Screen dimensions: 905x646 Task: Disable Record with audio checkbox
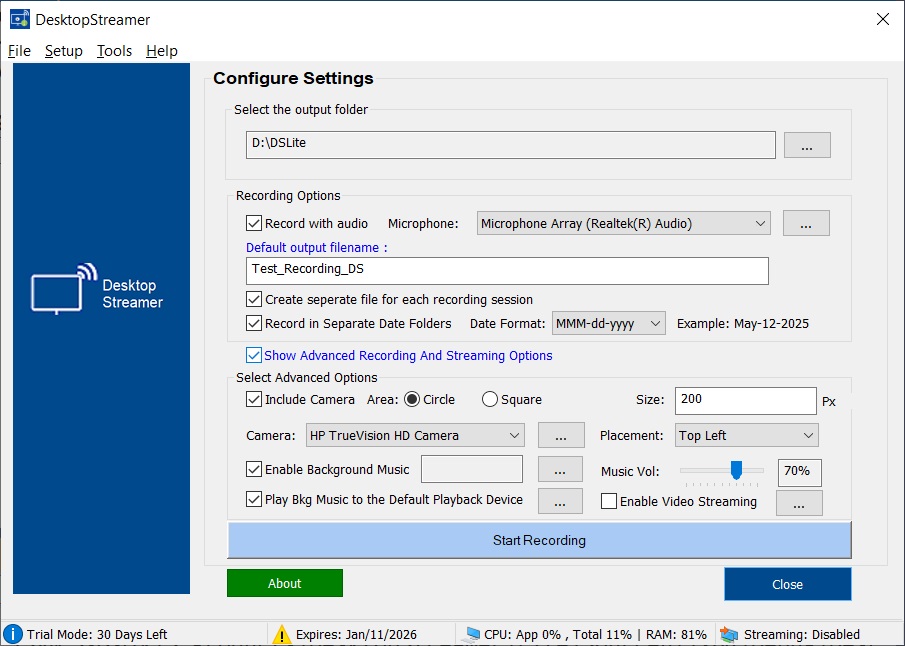click(254, 224)
